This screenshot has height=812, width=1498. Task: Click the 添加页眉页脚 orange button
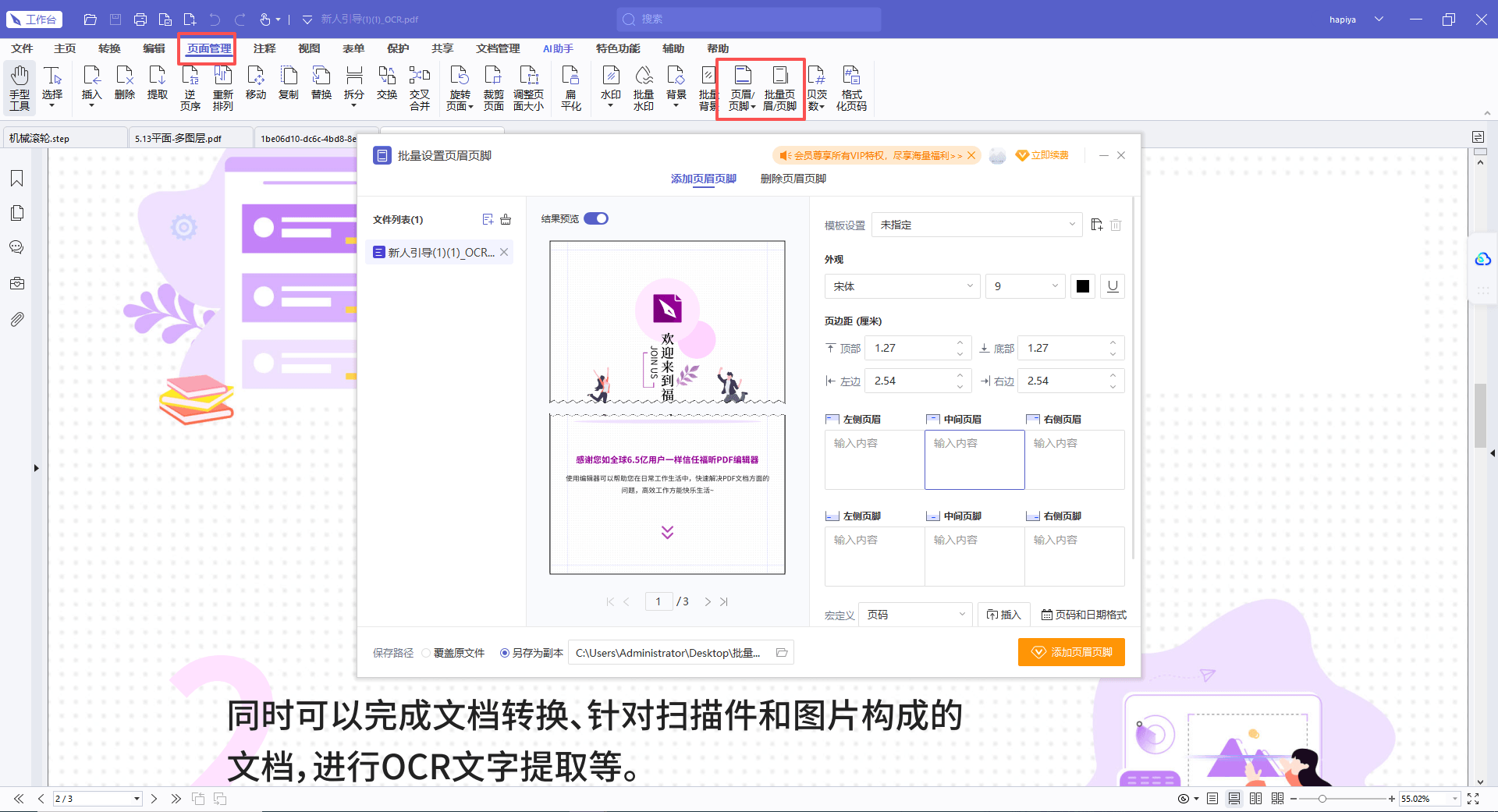tap(1071, 652)
